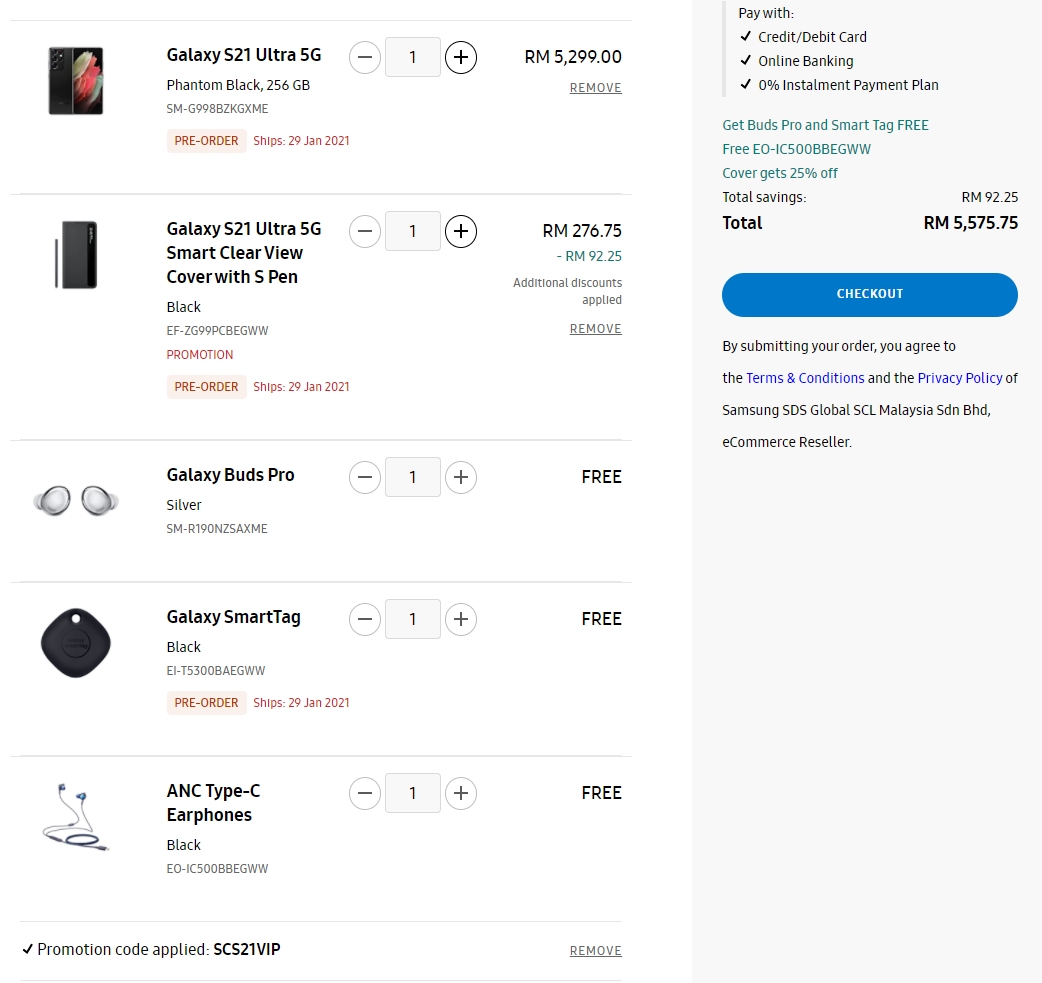Decrease Galaxy S21 Ultra 5G quantity
Screen dimensions: 1042x983
(365, 58)
